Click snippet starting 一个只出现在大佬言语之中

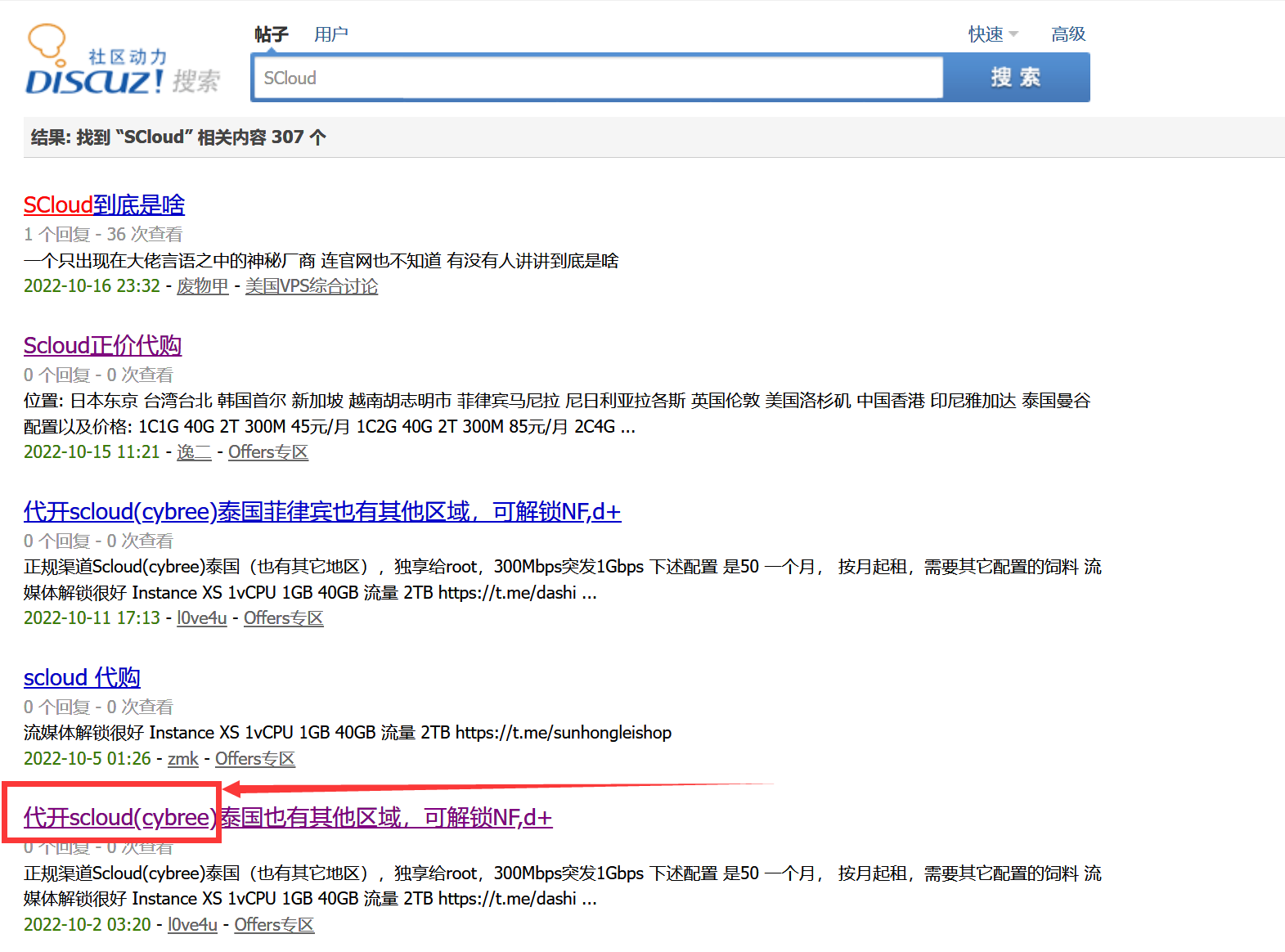point(321,261)
